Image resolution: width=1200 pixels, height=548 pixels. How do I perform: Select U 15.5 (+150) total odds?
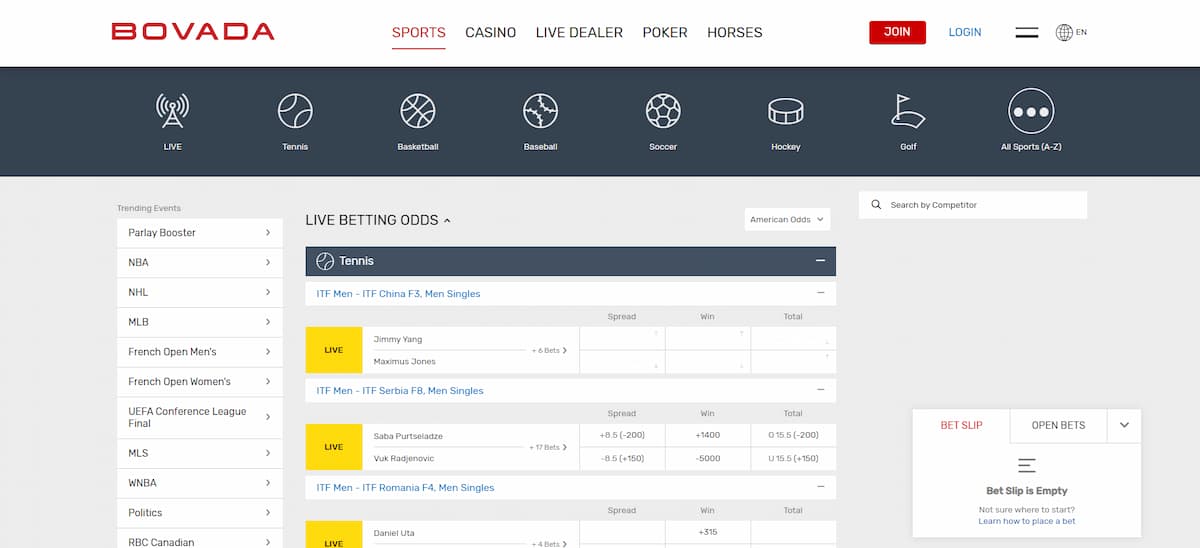pyautogui.click(x=793, y=458)
